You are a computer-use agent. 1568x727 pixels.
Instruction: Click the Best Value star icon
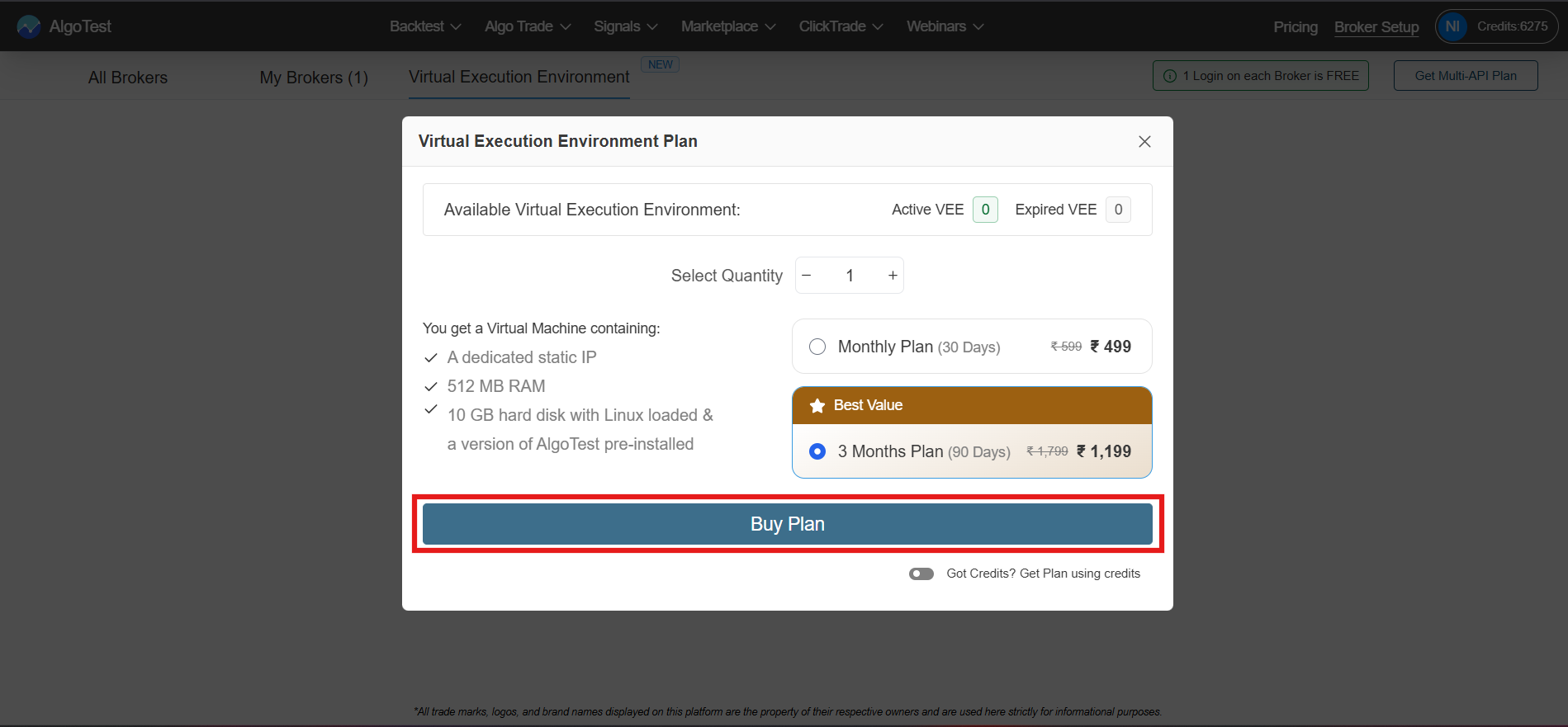[817, 405]
